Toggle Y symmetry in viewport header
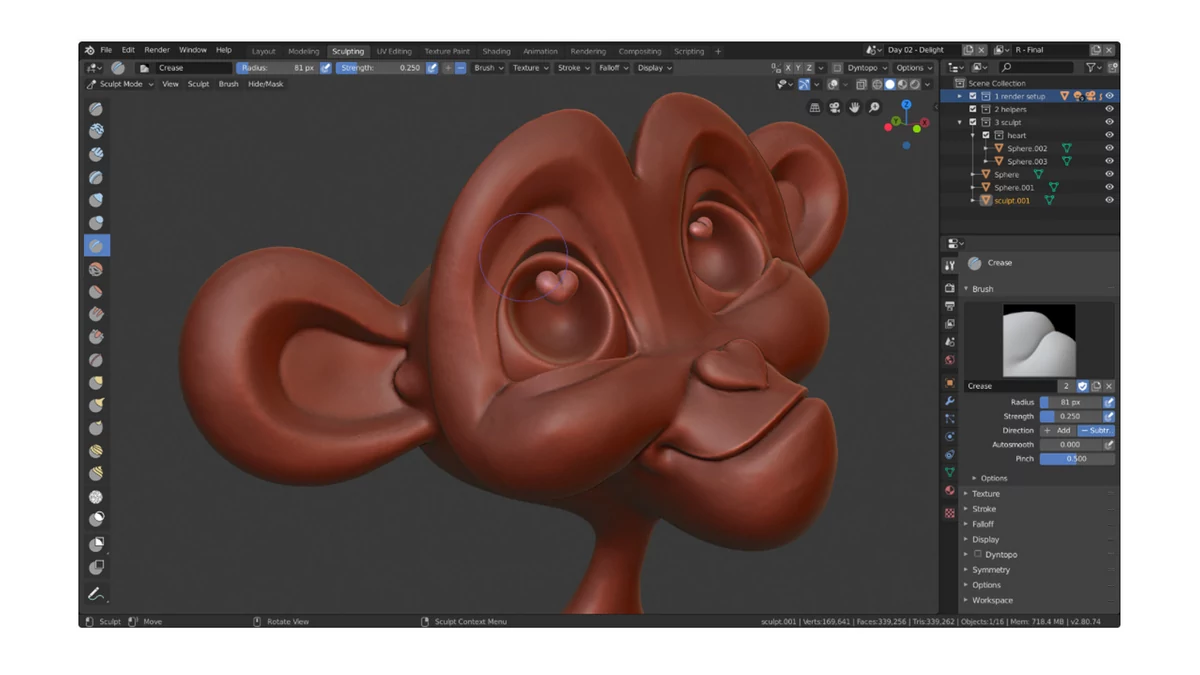The width and height of the screenshot is (1200, 675). tap(798, 68)
